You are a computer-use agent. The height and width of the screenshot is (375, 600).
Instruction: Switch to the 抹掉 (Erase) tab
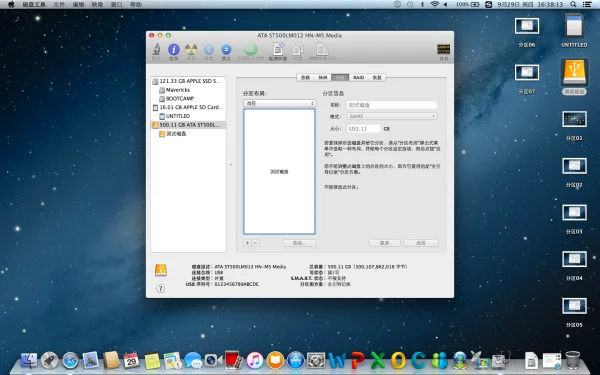pos(323,78)
